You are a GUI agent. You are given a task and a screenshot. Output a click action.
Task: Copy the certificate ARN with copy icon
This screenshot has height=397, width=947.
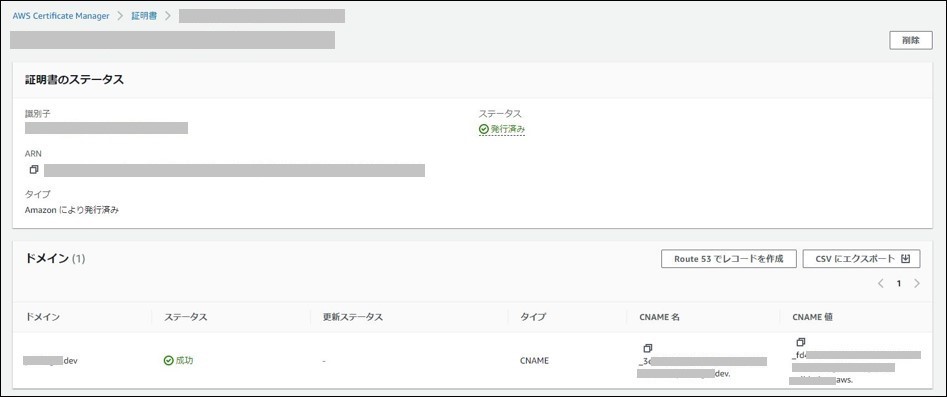pyautogui.click(x=34, y=170)
